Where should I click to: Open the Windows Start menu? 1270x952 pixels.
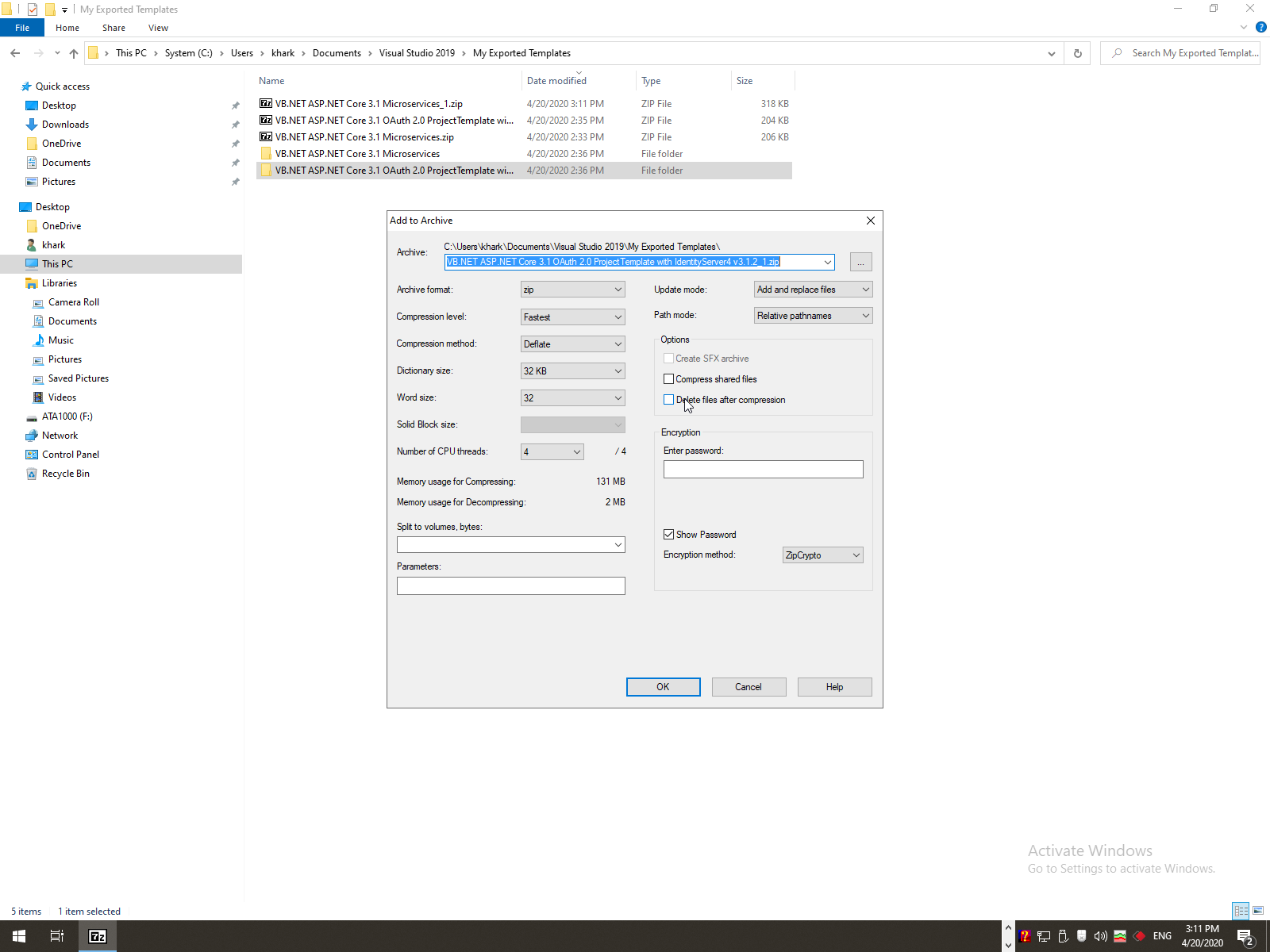tap(19, 936)
